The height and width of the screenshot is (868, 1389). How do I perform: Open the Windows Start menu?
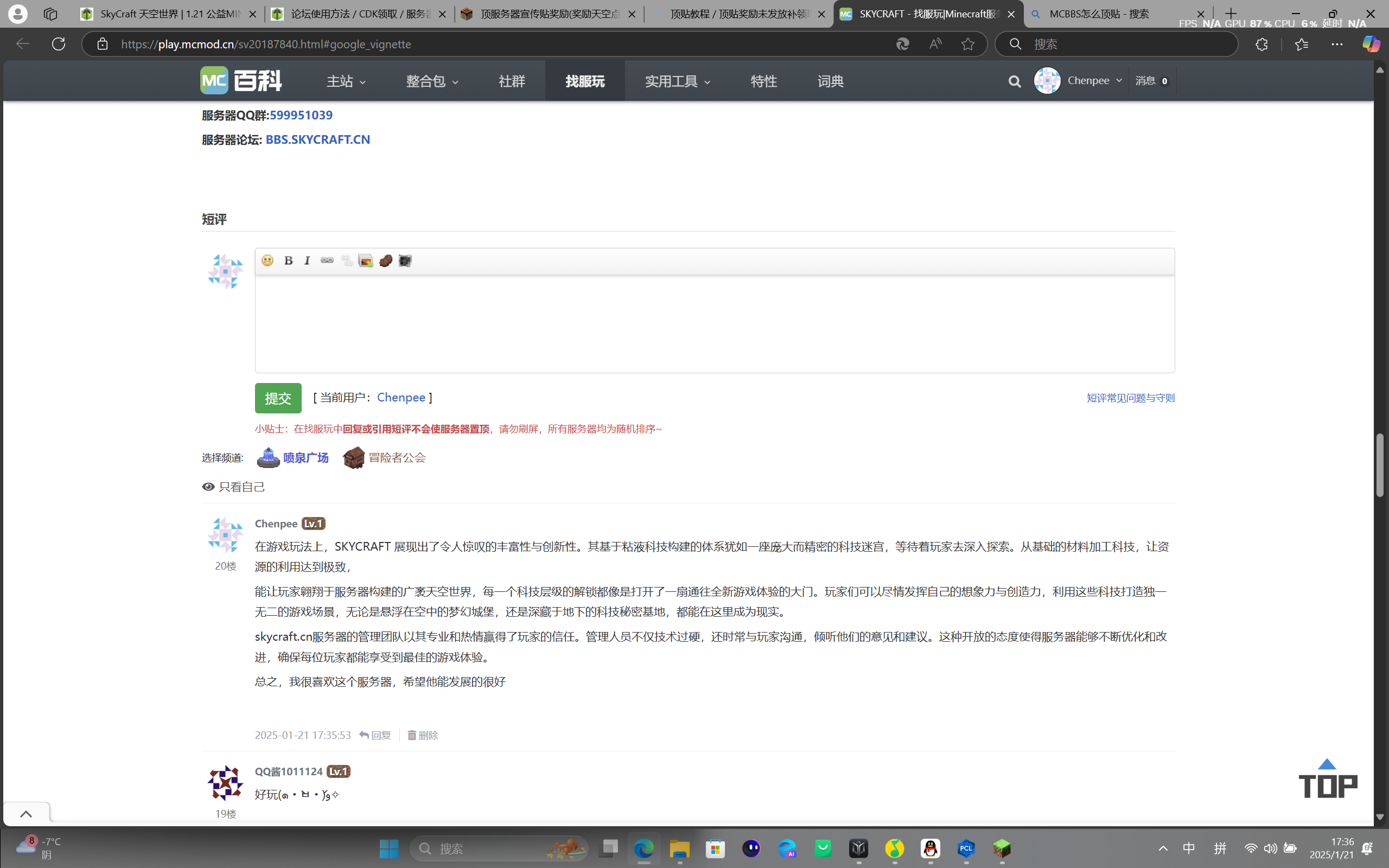click(388, 848)
